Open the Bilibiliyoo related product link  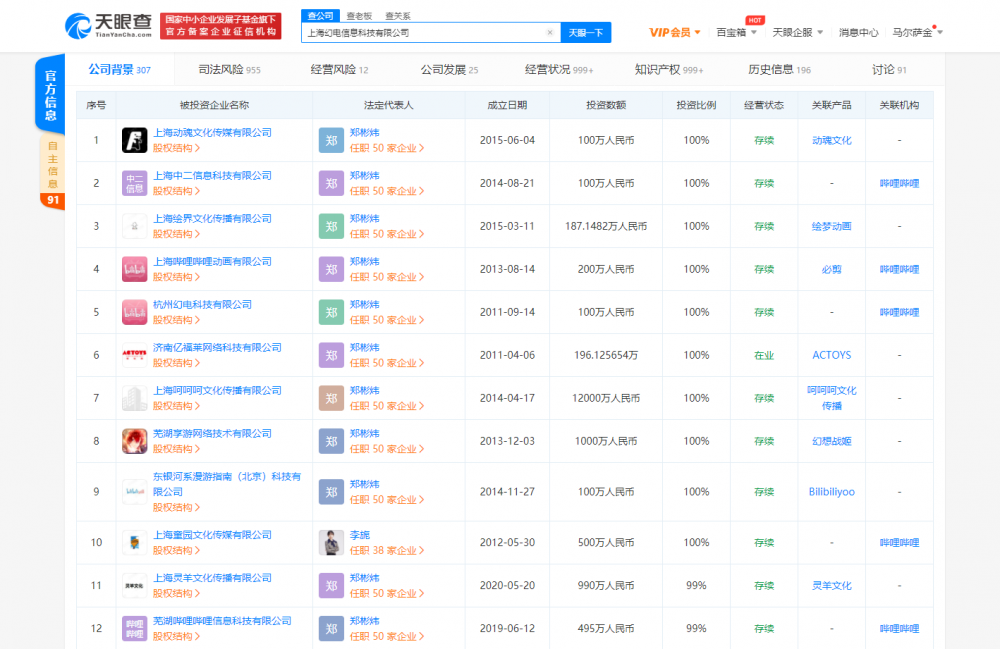click(x=831, y=492)
